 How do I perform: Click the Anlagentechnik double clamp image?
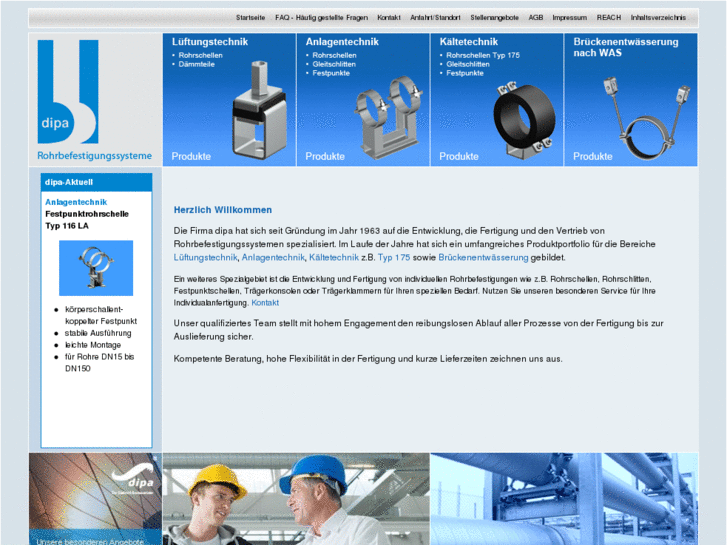coord(389,118)
